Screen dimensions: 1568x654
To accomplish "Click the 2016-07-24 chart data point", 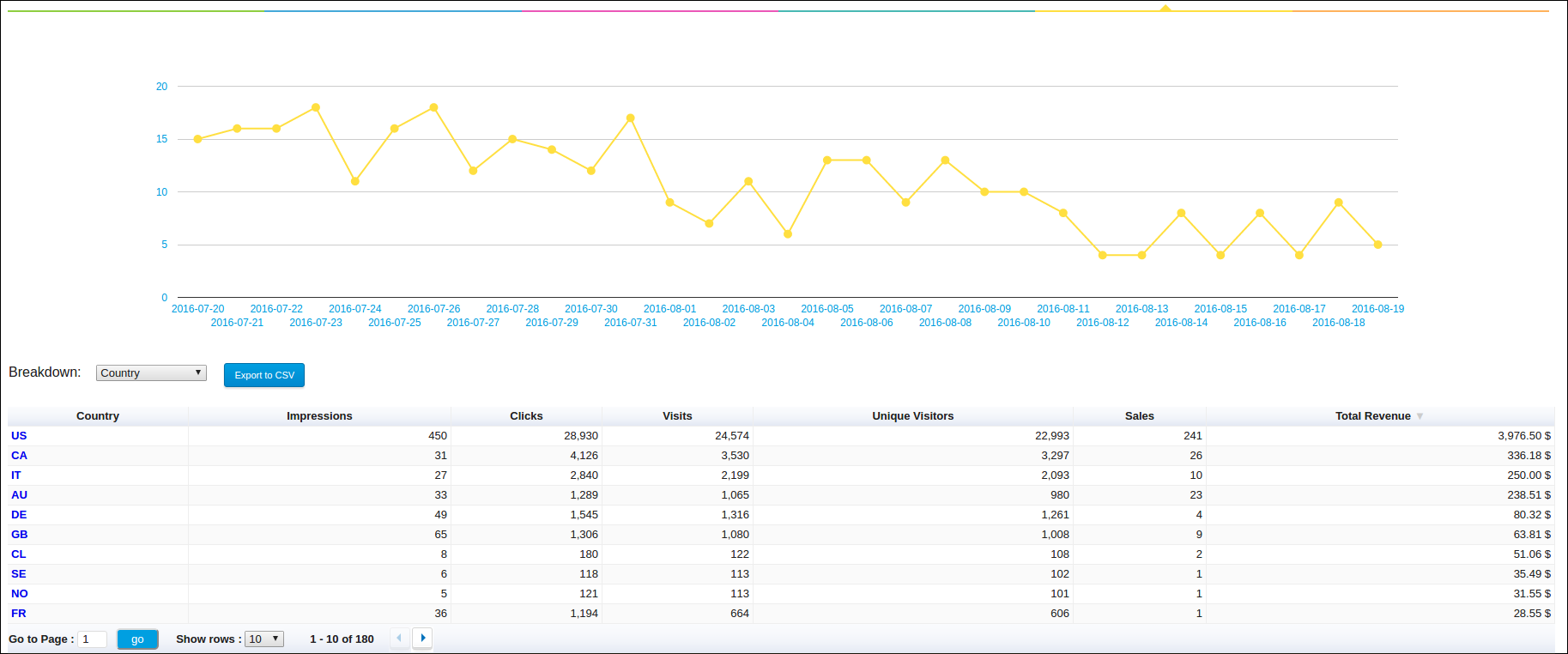I will tap(355, 181).
